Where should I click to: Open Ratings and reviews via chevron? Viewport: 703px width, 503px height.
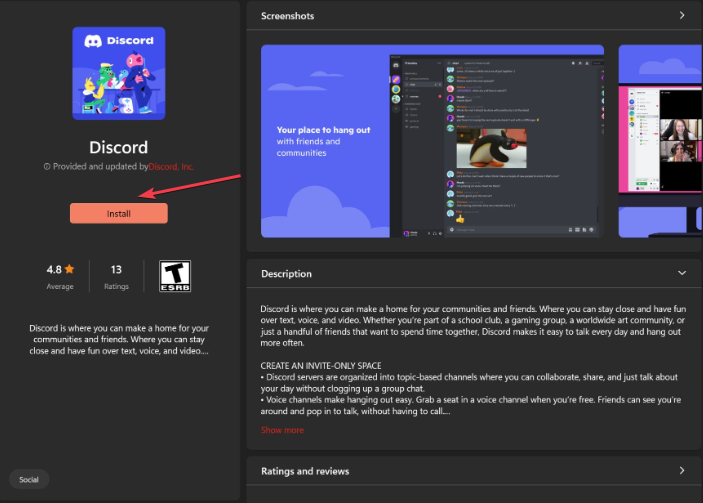(681, 470)
